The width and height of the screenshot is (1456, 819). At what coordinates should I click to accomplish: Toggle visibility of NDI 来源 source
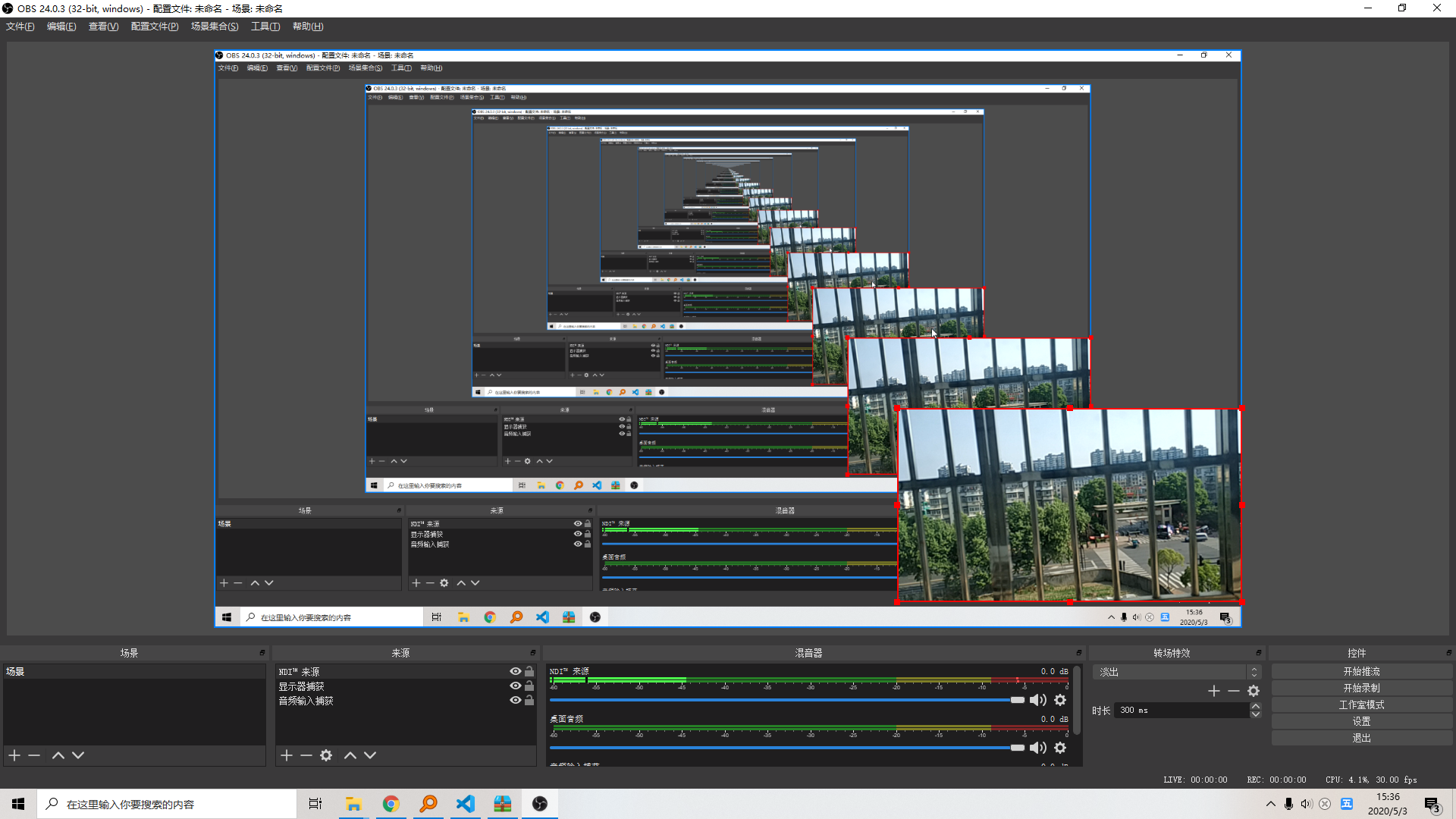pos(515,671)
